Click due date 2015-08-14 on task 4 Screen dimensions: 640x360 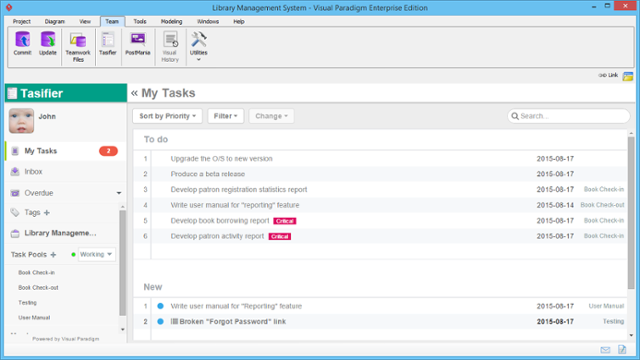point(555,205)
